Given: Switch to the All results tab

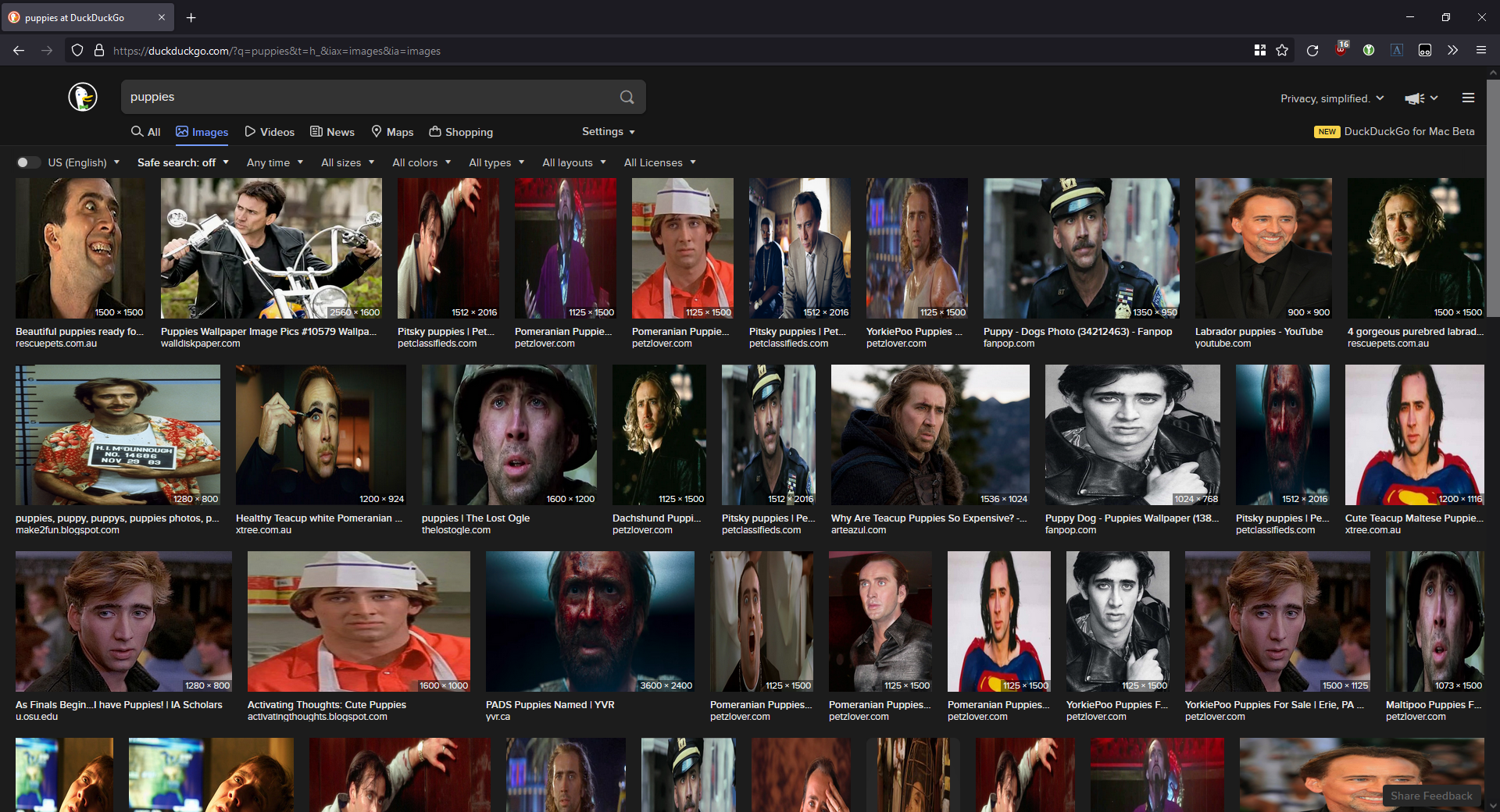Looking at the screenshot, I should [146, 132].
